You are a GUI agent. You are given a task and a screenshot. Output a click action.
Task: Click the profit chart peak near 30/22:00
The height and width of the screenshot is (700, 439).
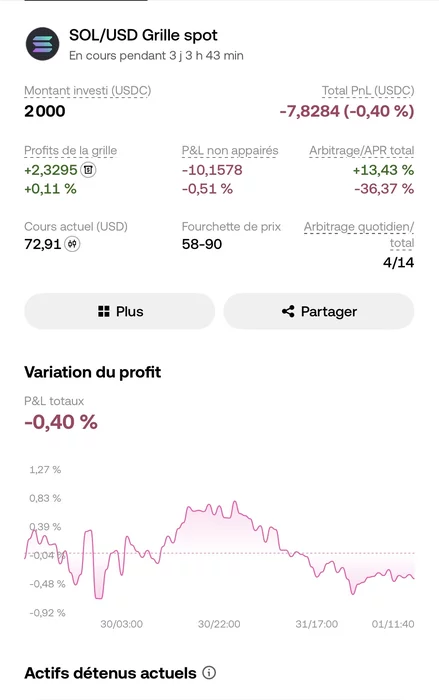click(235, 502)
